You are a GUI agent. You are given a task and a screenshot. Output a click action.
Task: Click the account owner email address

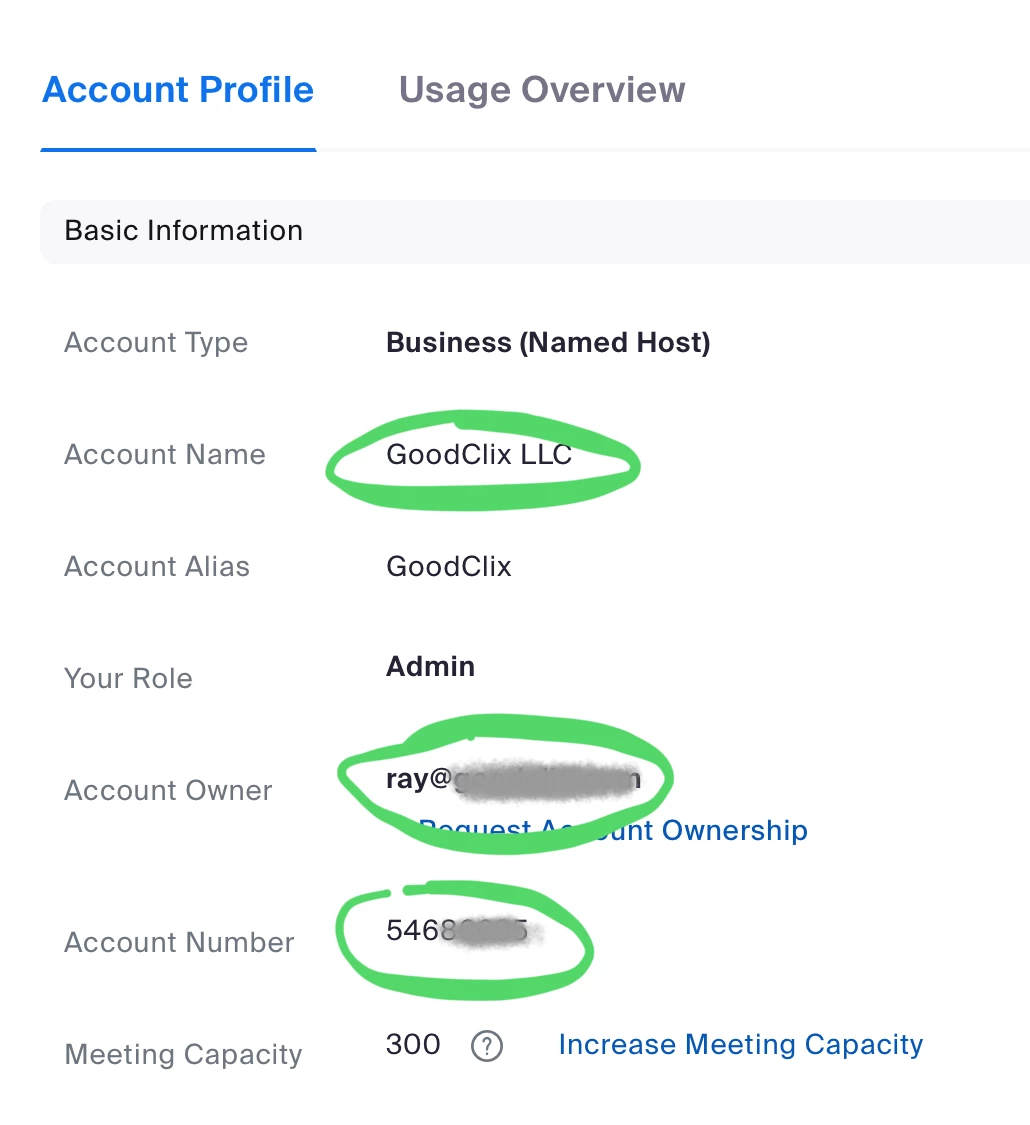click(x=513, y=779)
